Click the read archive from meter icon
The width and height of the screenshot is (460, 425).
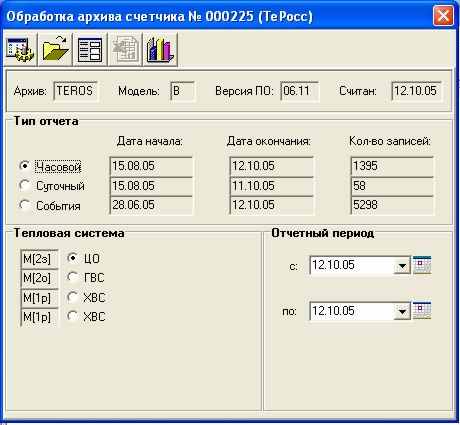tap(20, 50)
